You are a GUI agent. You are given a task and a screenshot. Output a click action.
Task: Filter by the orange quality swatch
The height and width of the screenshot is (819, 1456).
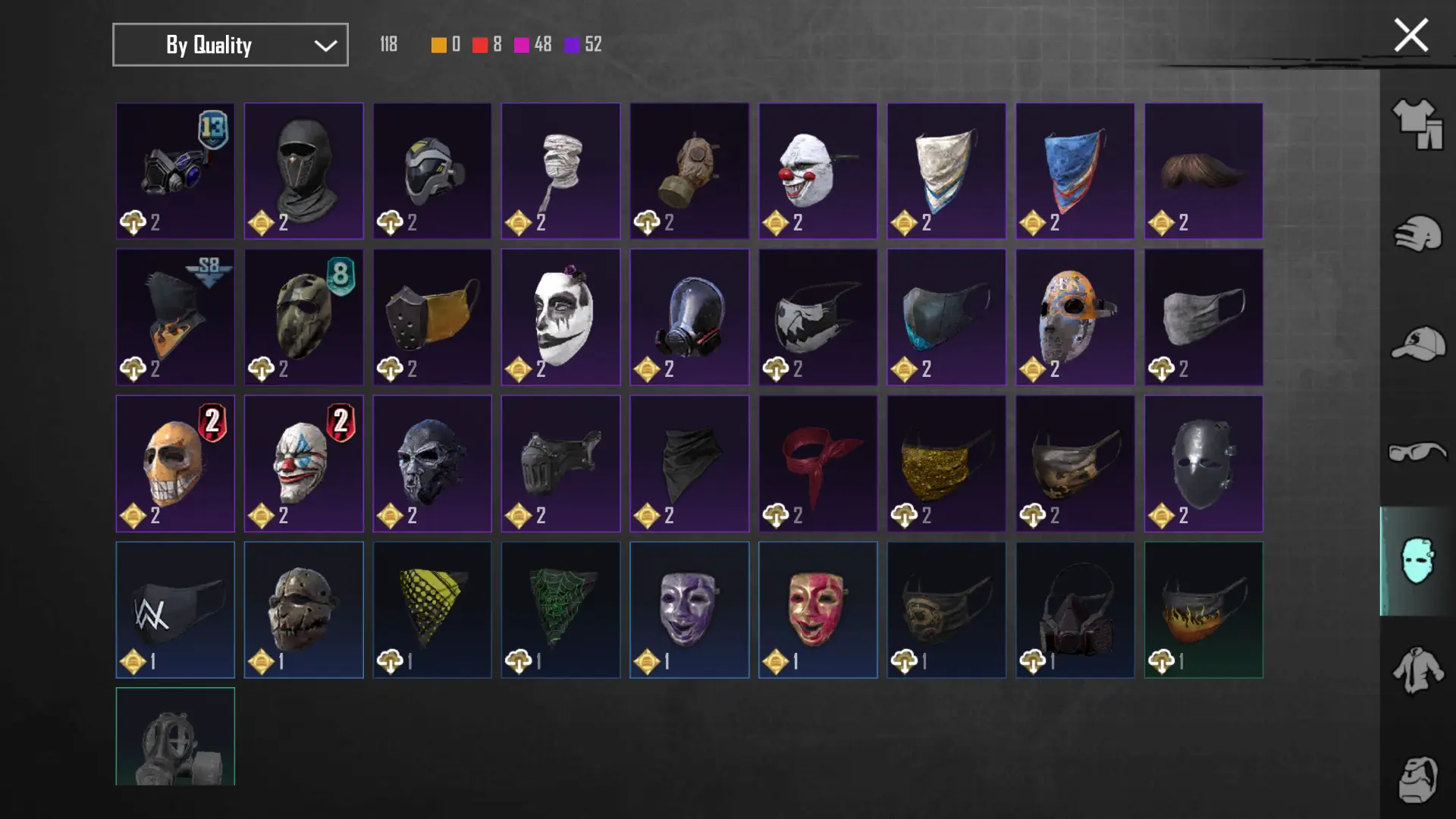438,45
